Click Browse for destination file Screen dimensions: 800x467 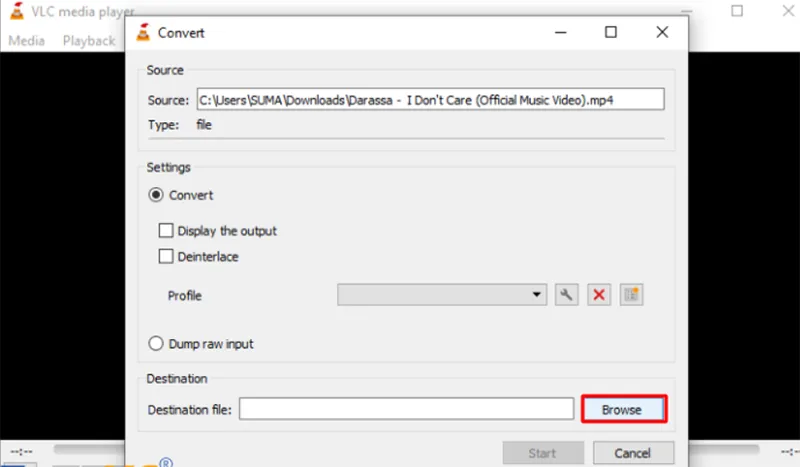pos(624,409)
